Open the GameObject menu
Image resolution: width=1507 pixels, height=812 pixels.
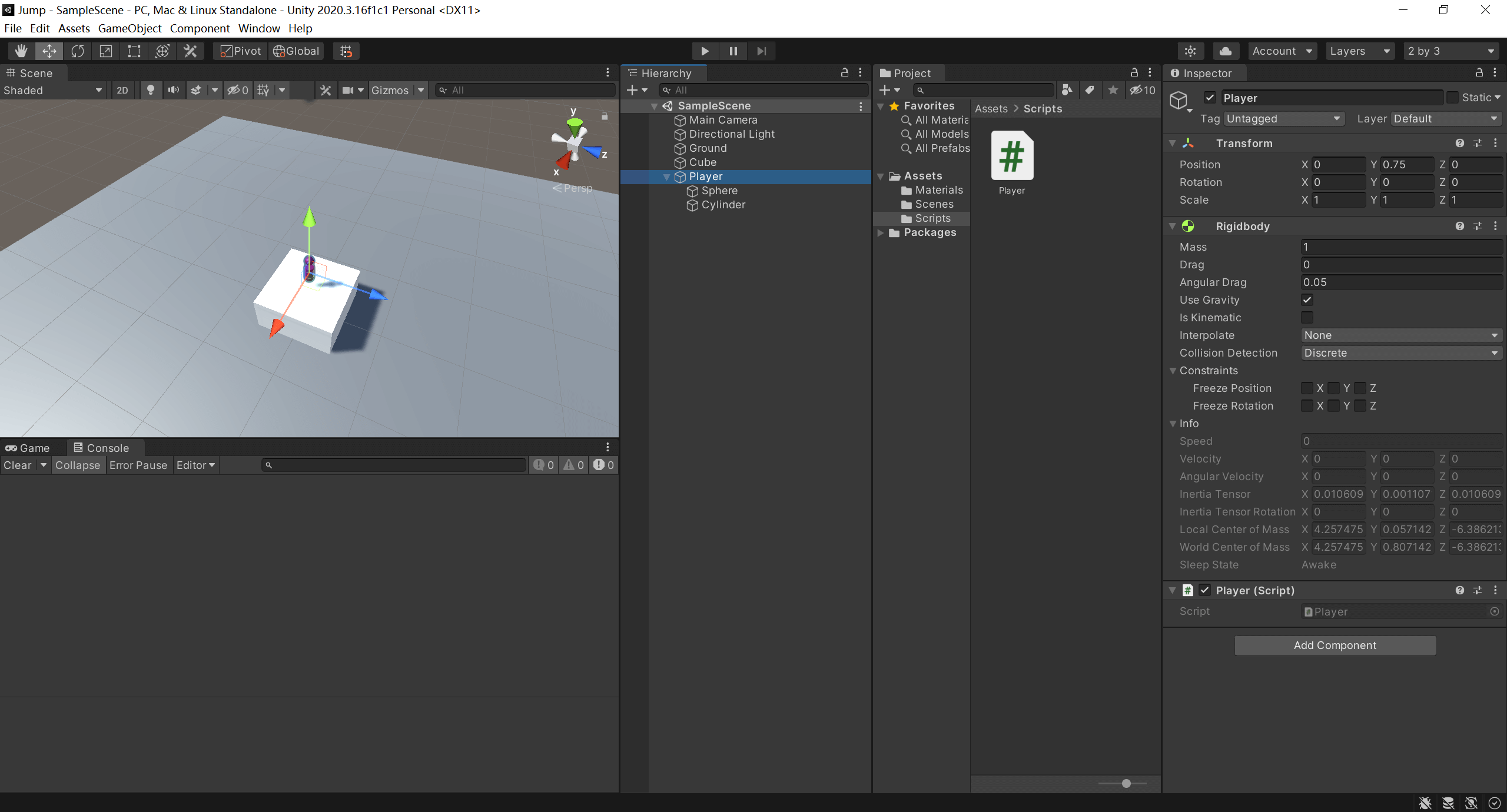coord(130,28)
